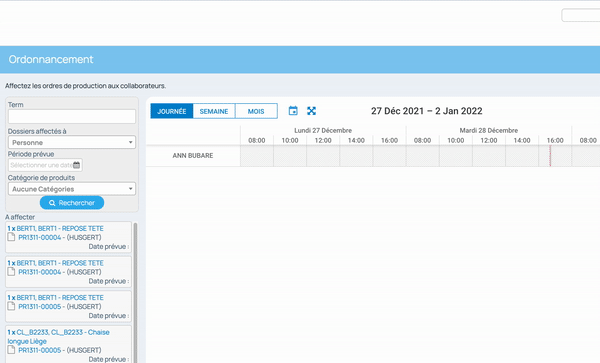This screenshot has height=363, width=600.
Task: Click the date range title 27 Déc 2021
Action: pos(427,111)
